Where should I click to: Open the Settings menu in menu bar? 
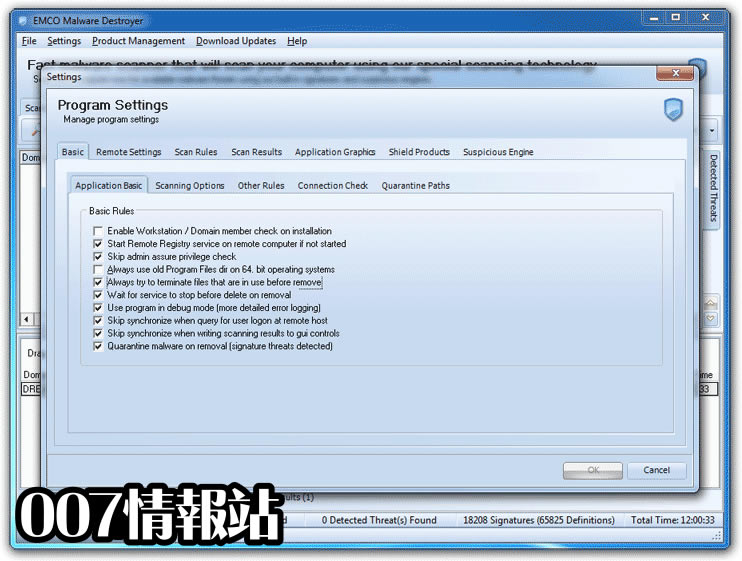[64, 41]
